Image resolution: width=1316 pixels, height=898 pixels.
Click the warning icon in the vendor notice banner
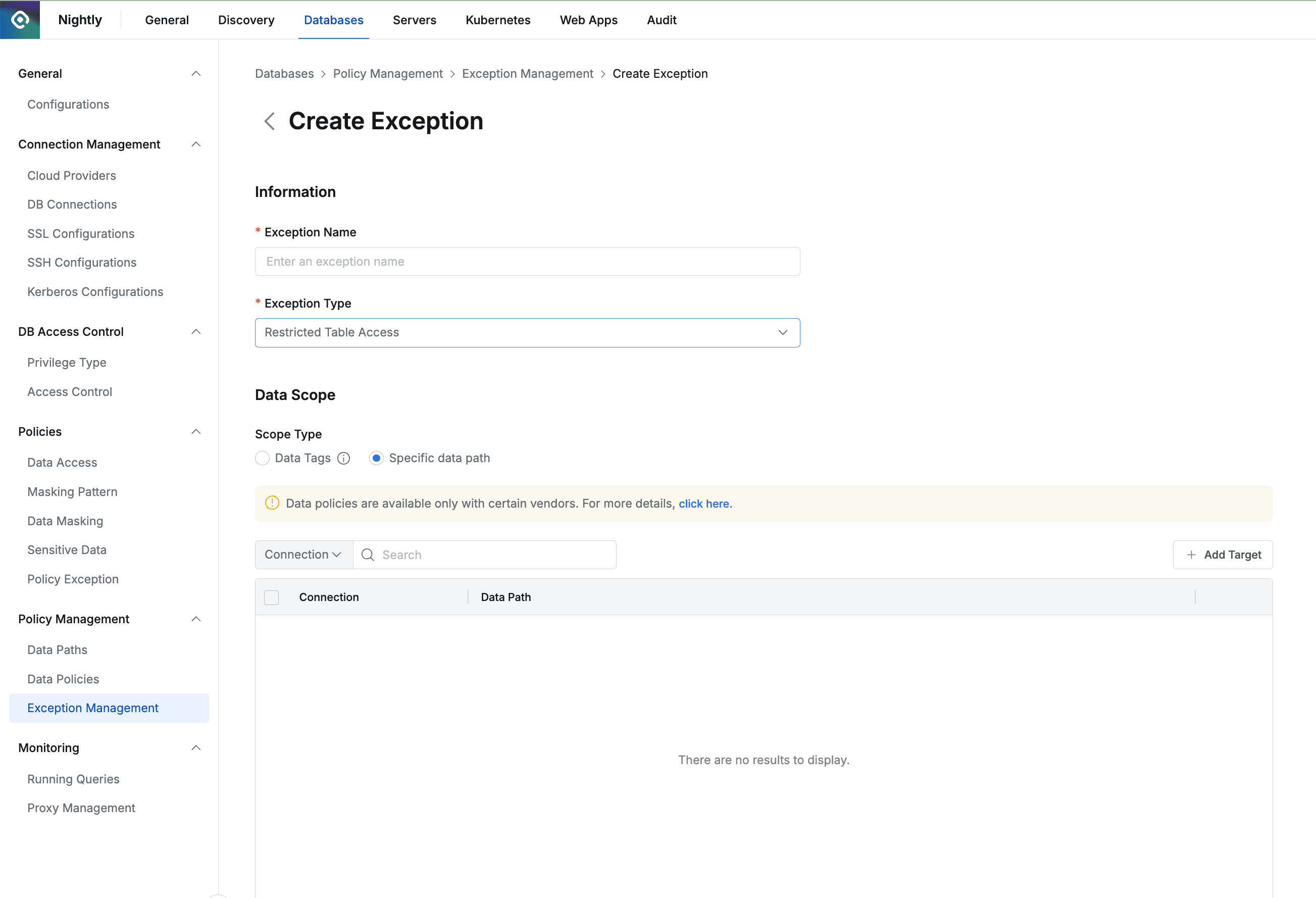tap(271, 503)
